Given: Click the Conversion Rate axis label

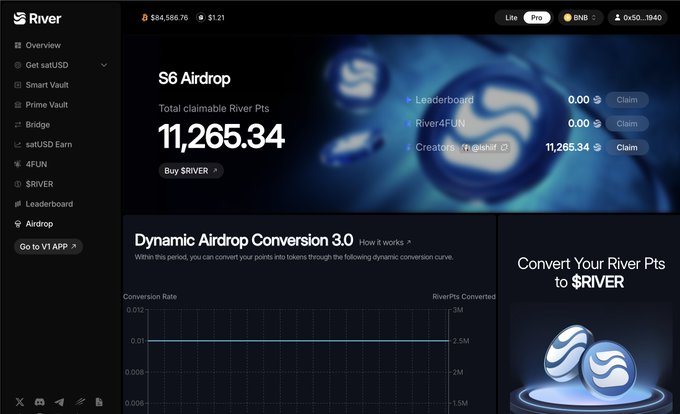Looking at the screenshot, I should pos(150,297).
